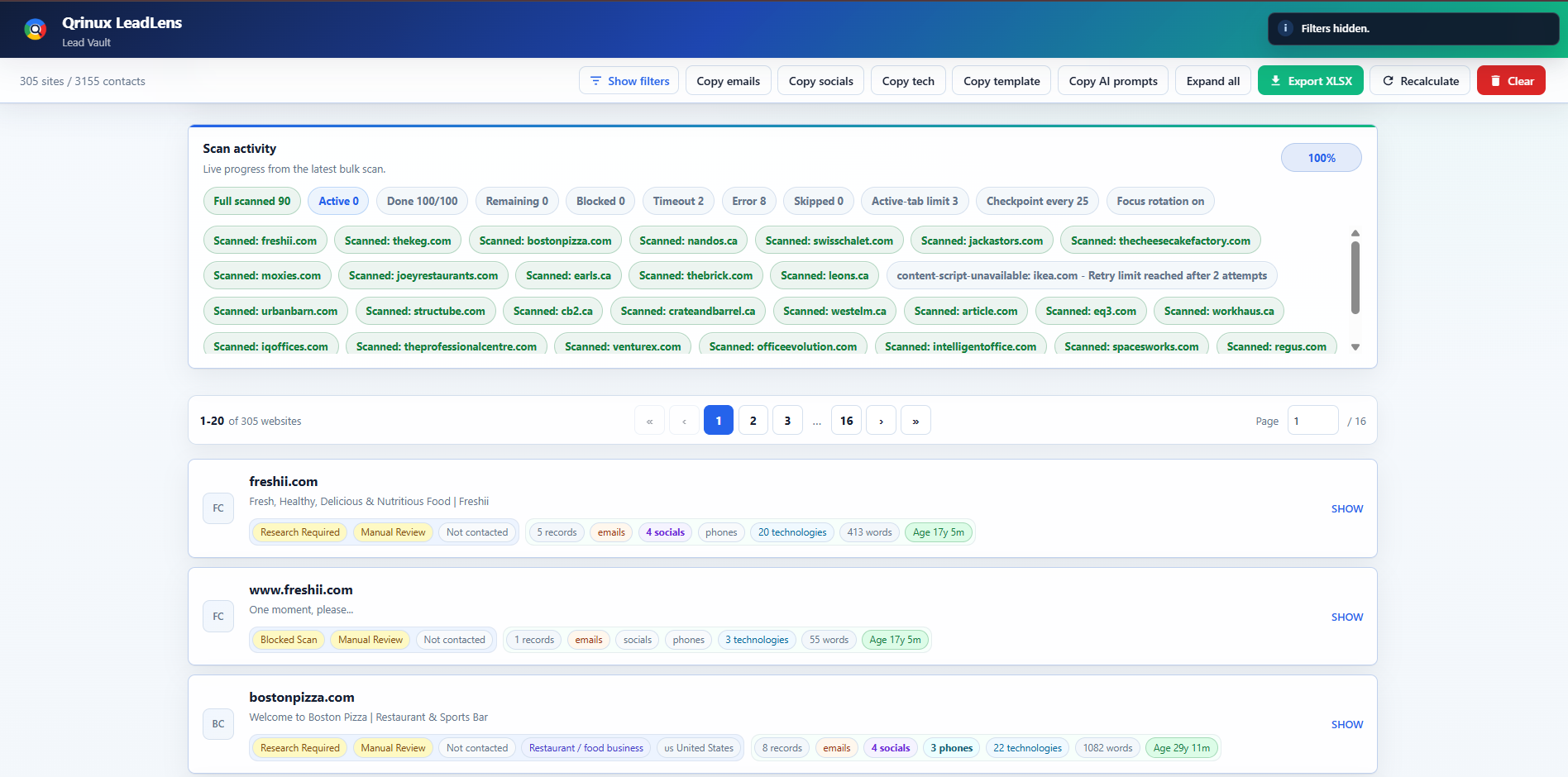
Task: Jump to last page with » button
Action: pos(915,421)
